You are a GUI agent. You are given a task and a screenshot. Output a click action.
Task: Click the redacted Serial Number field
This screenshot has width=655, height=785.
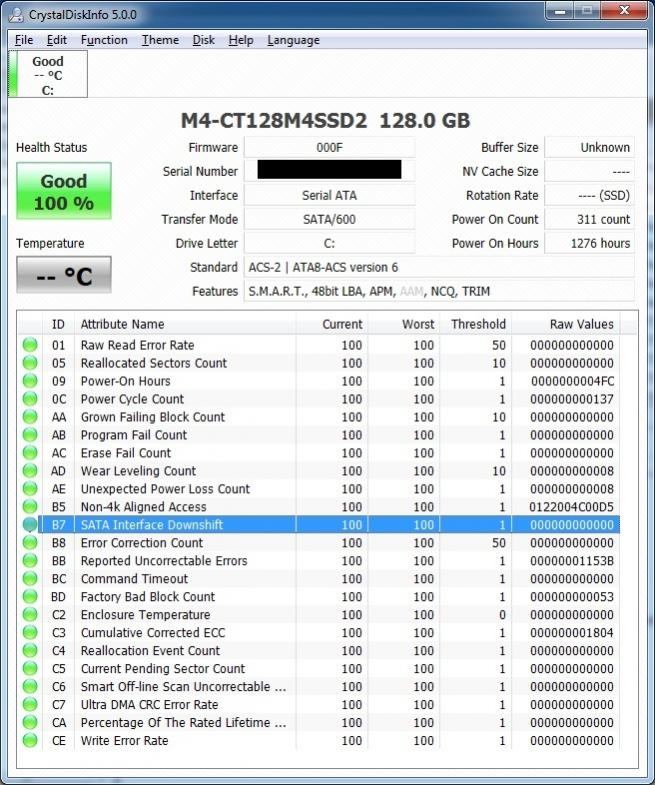point(330,171)
